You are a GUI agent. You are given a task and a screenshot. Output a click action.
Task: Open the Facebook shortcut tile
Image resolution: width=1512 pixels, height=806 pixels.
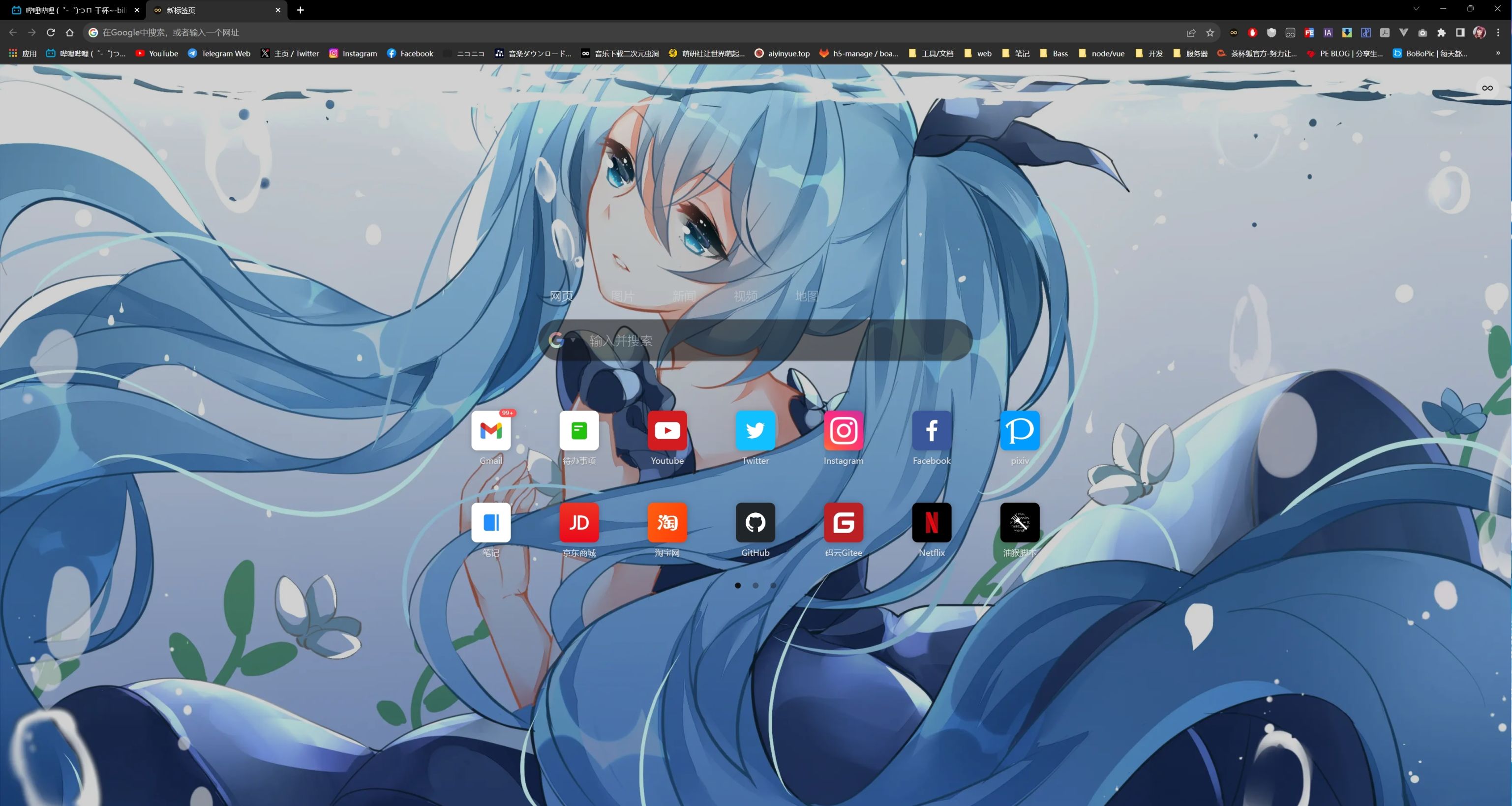coord(932,431)
